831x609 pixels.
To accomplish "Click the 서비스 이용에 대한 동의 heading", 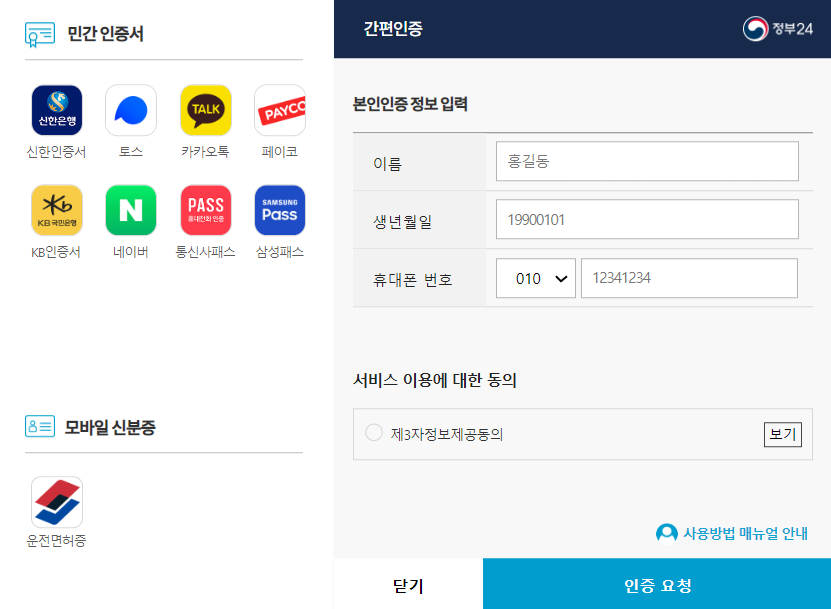I will 435,380.
